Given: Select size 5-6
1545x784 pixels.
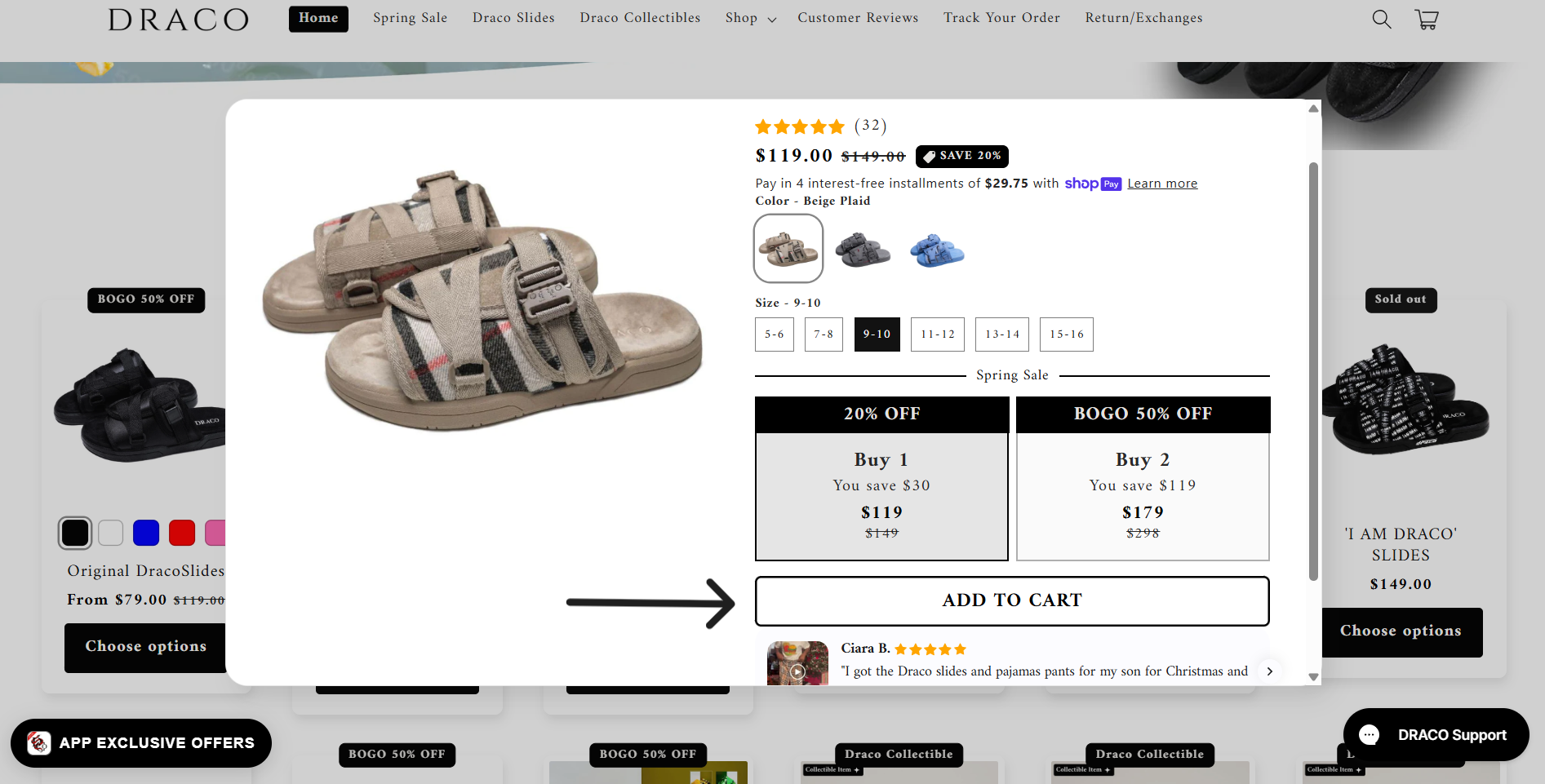Looking at the screenshot, I should (x=774, y=334).
